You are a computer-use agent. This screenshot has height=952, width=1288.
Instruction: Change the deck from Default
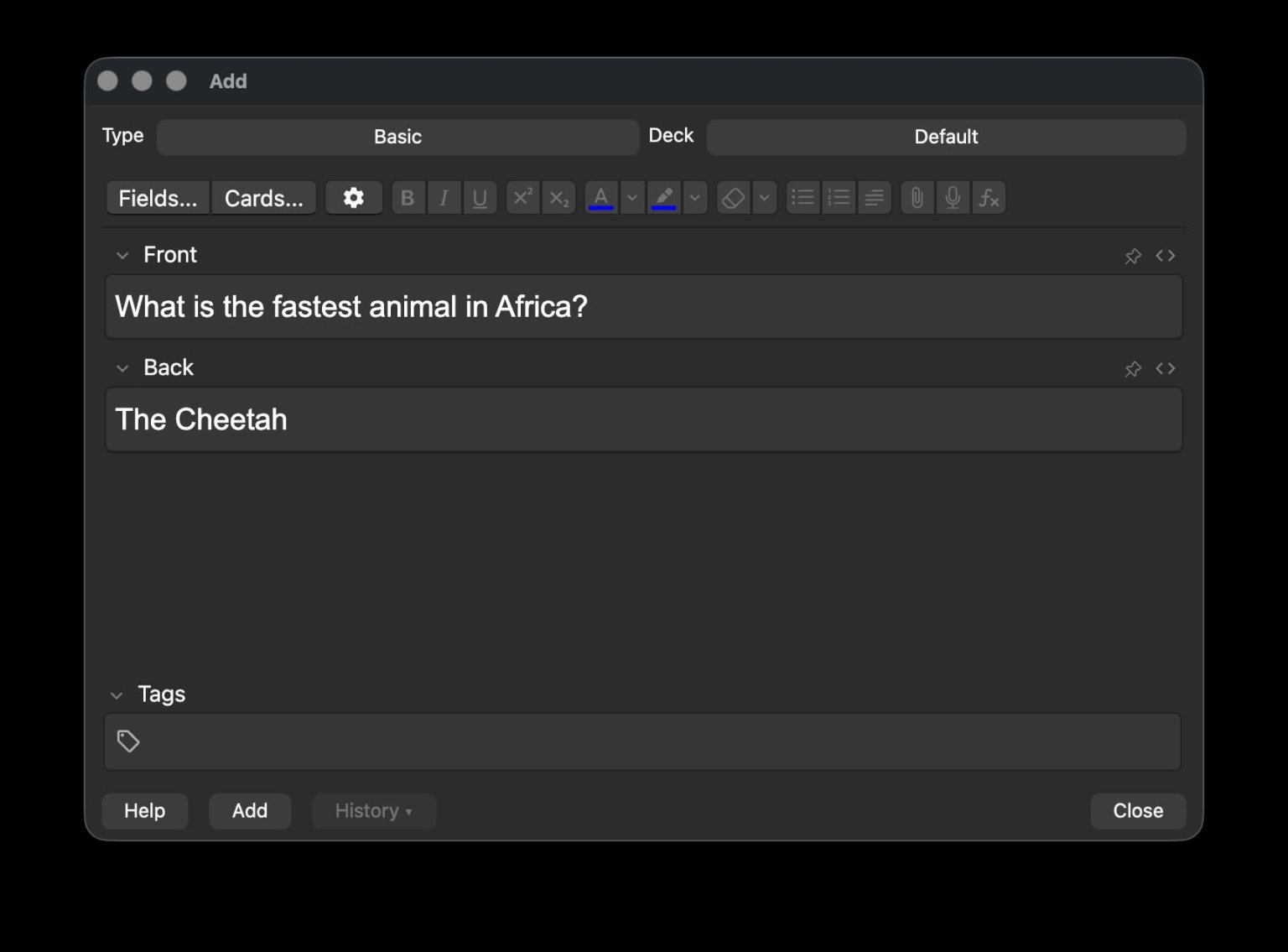click(946, 137)
